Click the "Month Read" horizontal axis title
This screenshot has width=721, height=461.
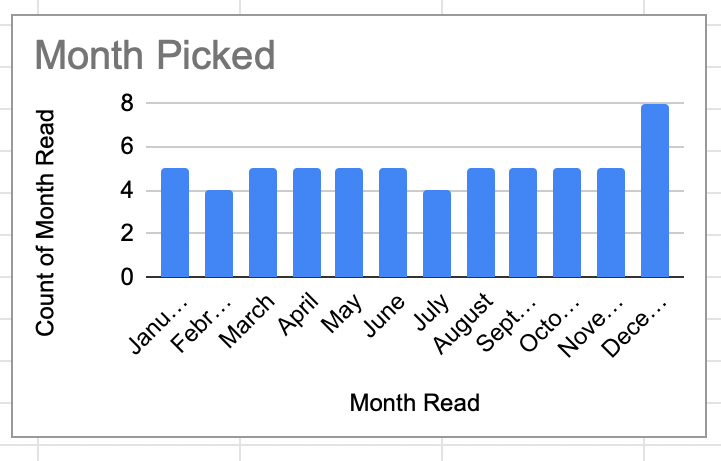tap(414, 403)
